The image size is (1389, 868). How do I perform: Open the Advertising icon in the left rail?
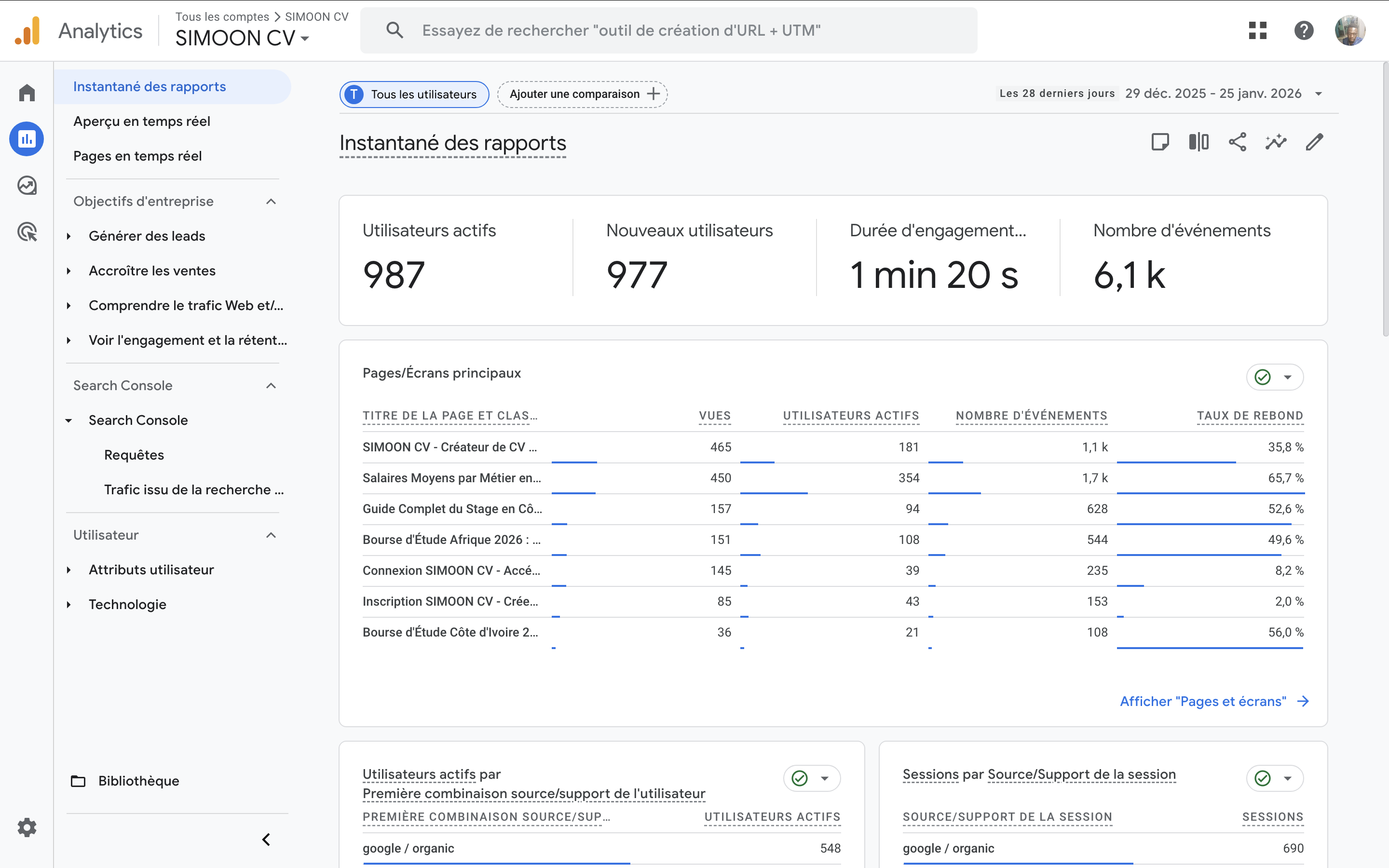click(27, 231)
